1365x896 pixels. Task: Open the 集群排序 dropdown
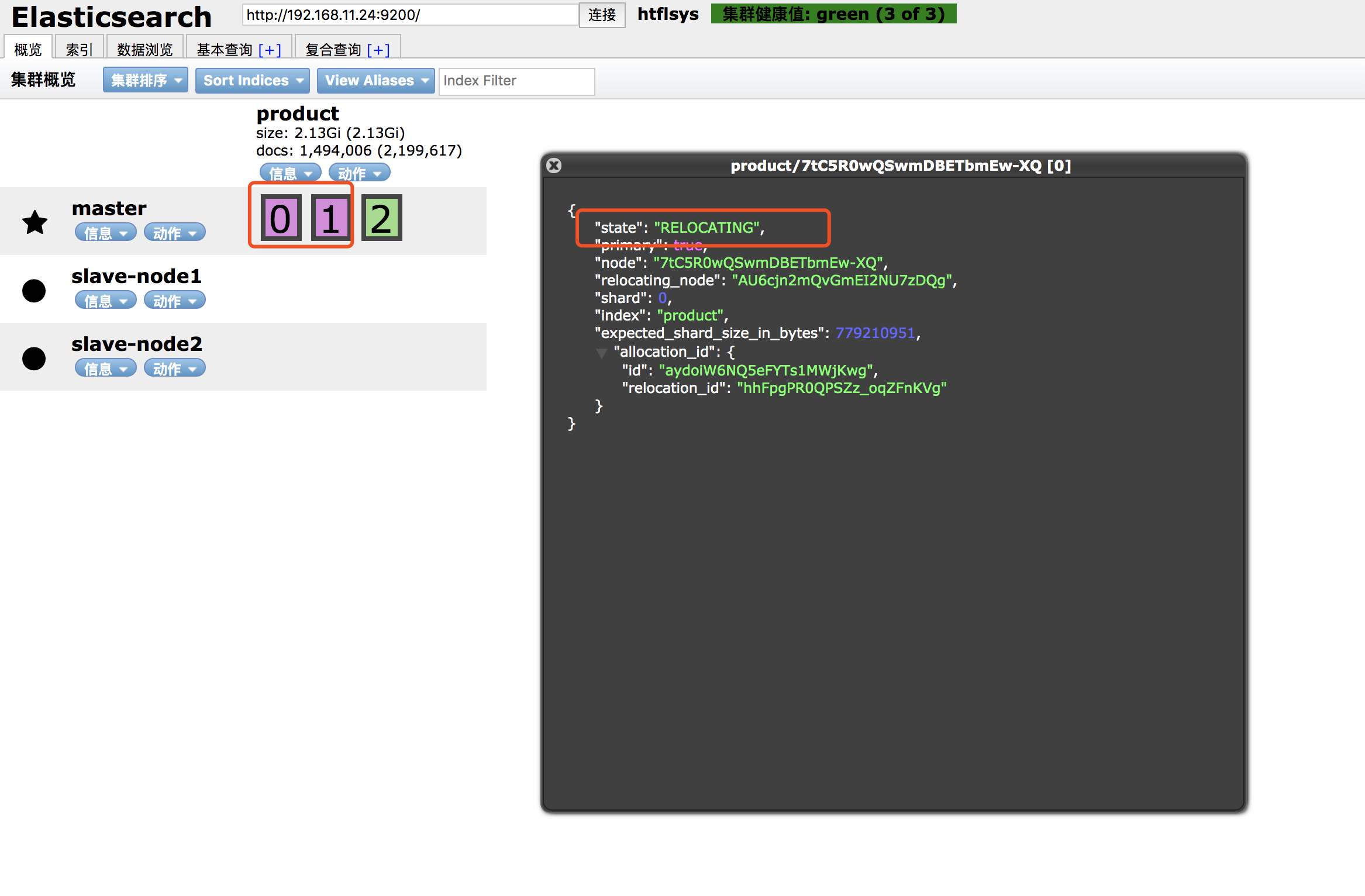tap(146, 81)
